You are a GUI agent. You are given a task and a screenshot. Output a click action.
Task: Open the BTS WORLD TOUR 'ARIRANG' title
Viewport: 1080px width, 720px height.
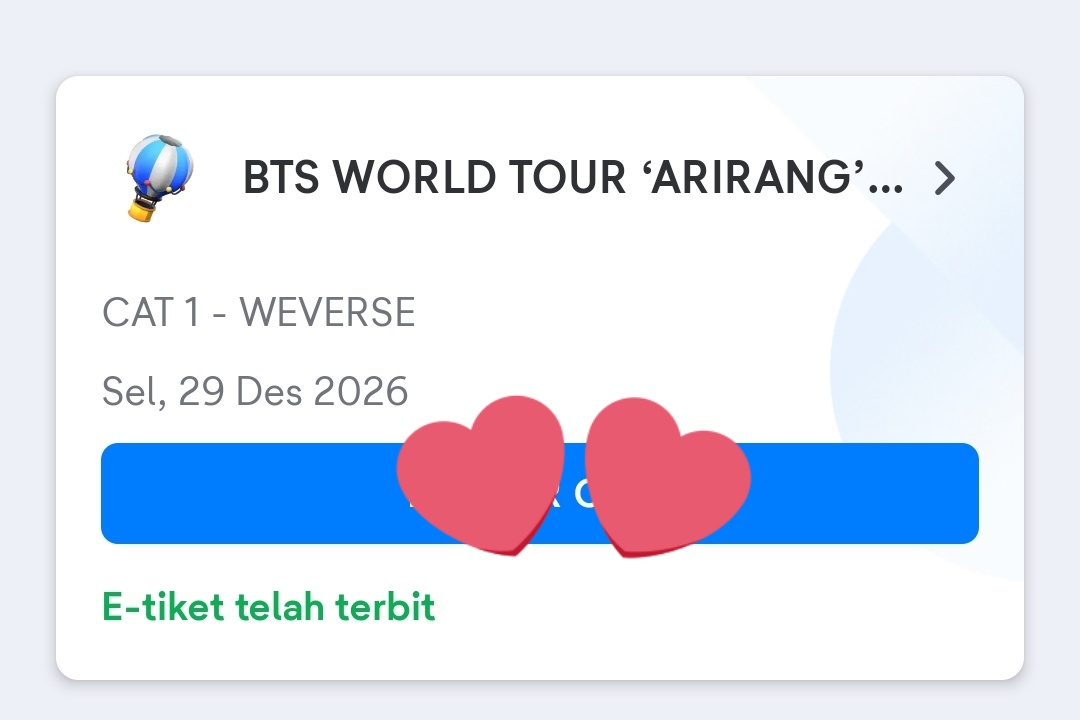[572, 177]
